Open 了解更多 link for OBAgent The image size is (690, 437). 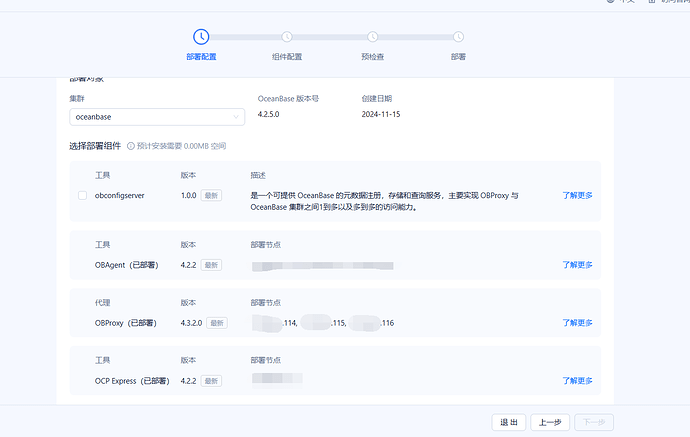pyautogui.click(x=577, y=265)
